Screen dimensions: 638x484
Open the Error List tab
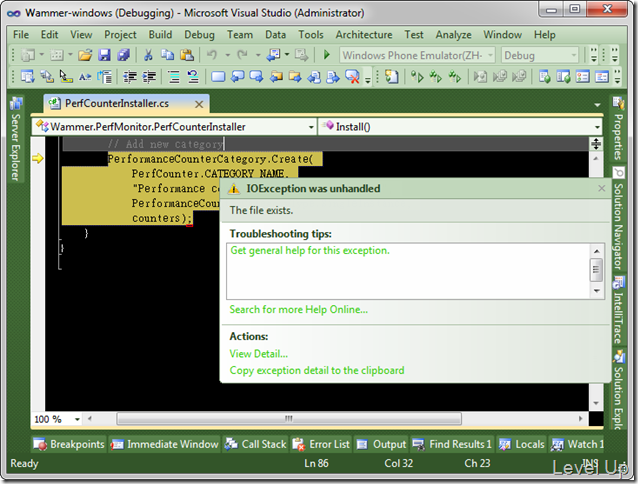tap(321, 444)
